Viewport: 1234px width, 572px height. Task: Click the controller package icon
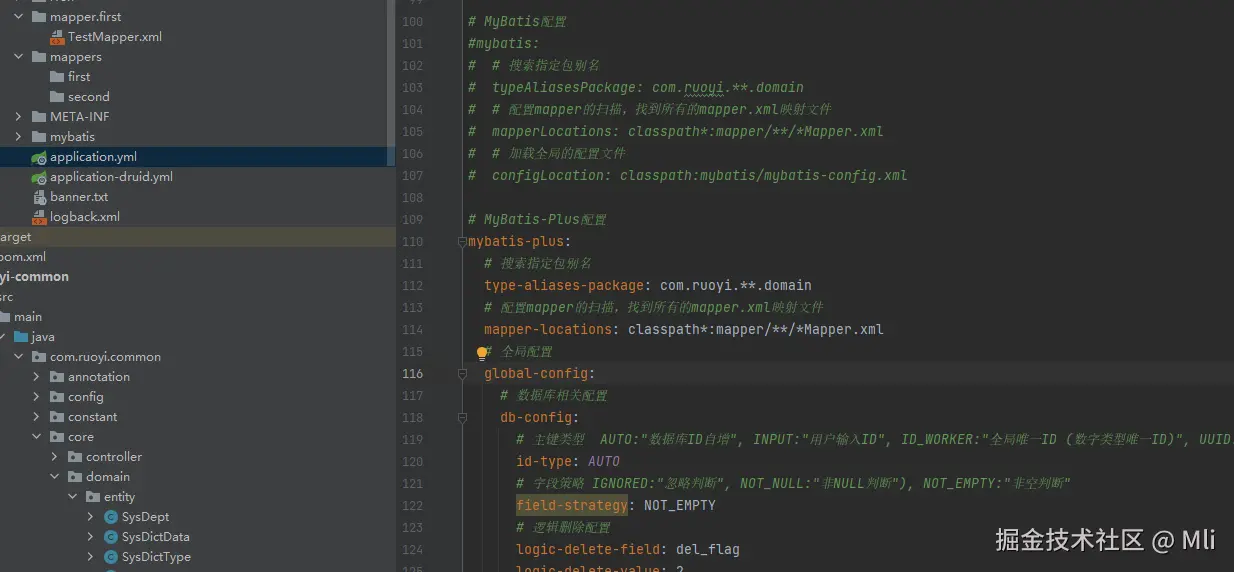tap(75, 457)
